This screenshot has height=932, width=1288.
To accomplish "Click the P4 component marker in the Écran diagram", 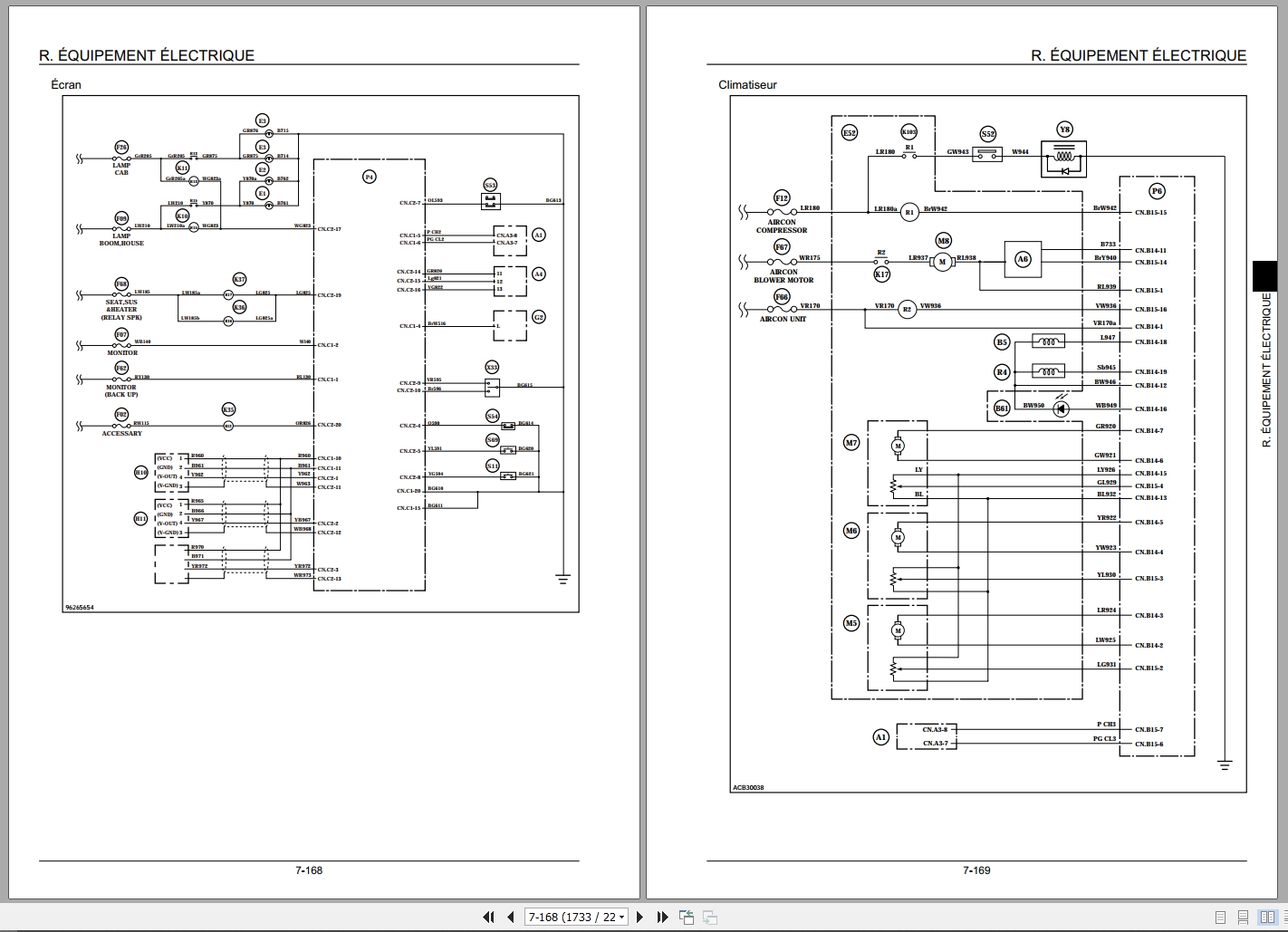I will (369, 177).
